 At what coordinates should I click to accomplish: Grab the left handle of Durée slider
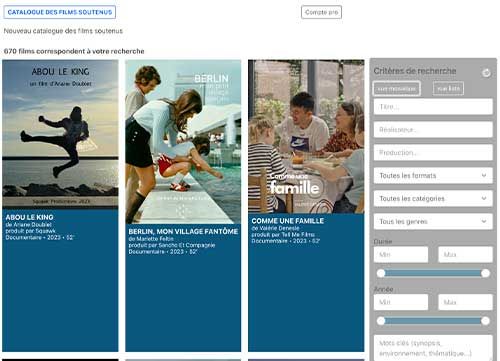click(x=381, y=273)
